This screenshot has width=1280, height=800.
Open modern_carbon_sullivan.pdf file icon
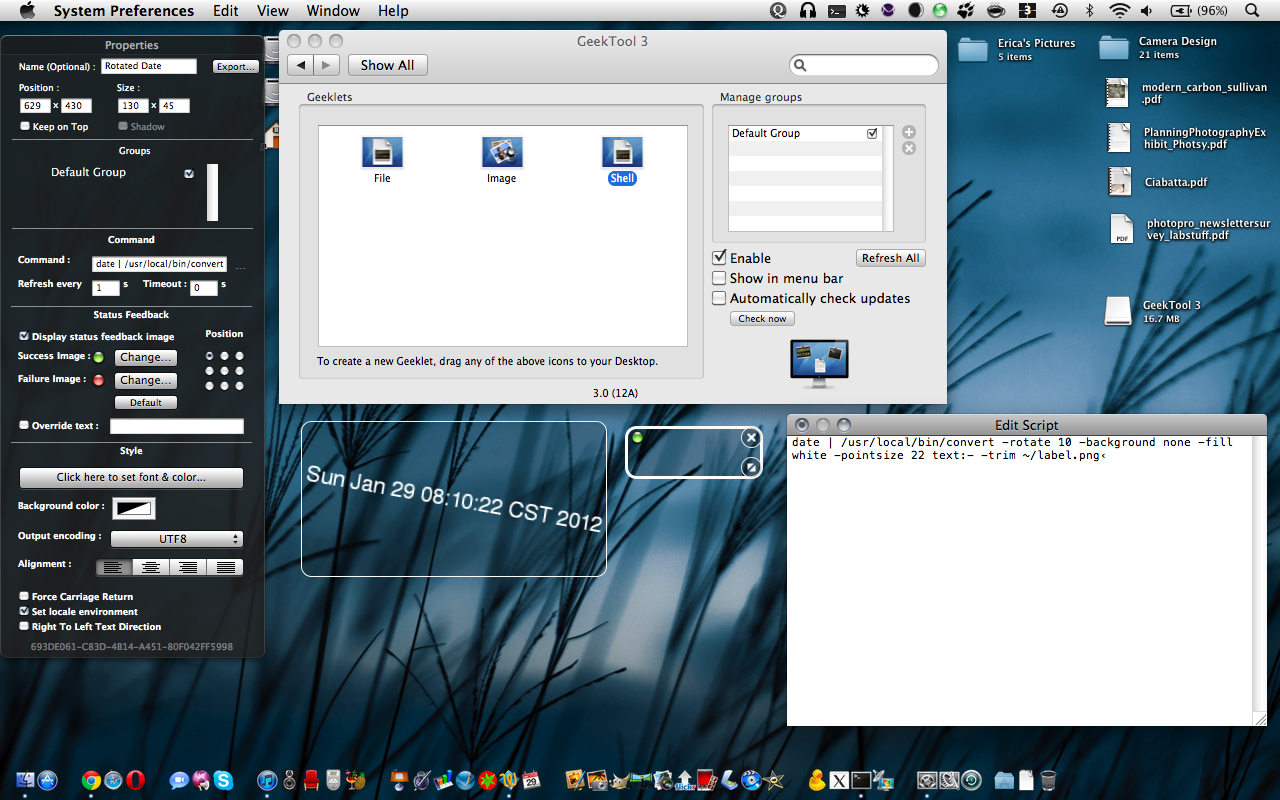coord(1118,93)
